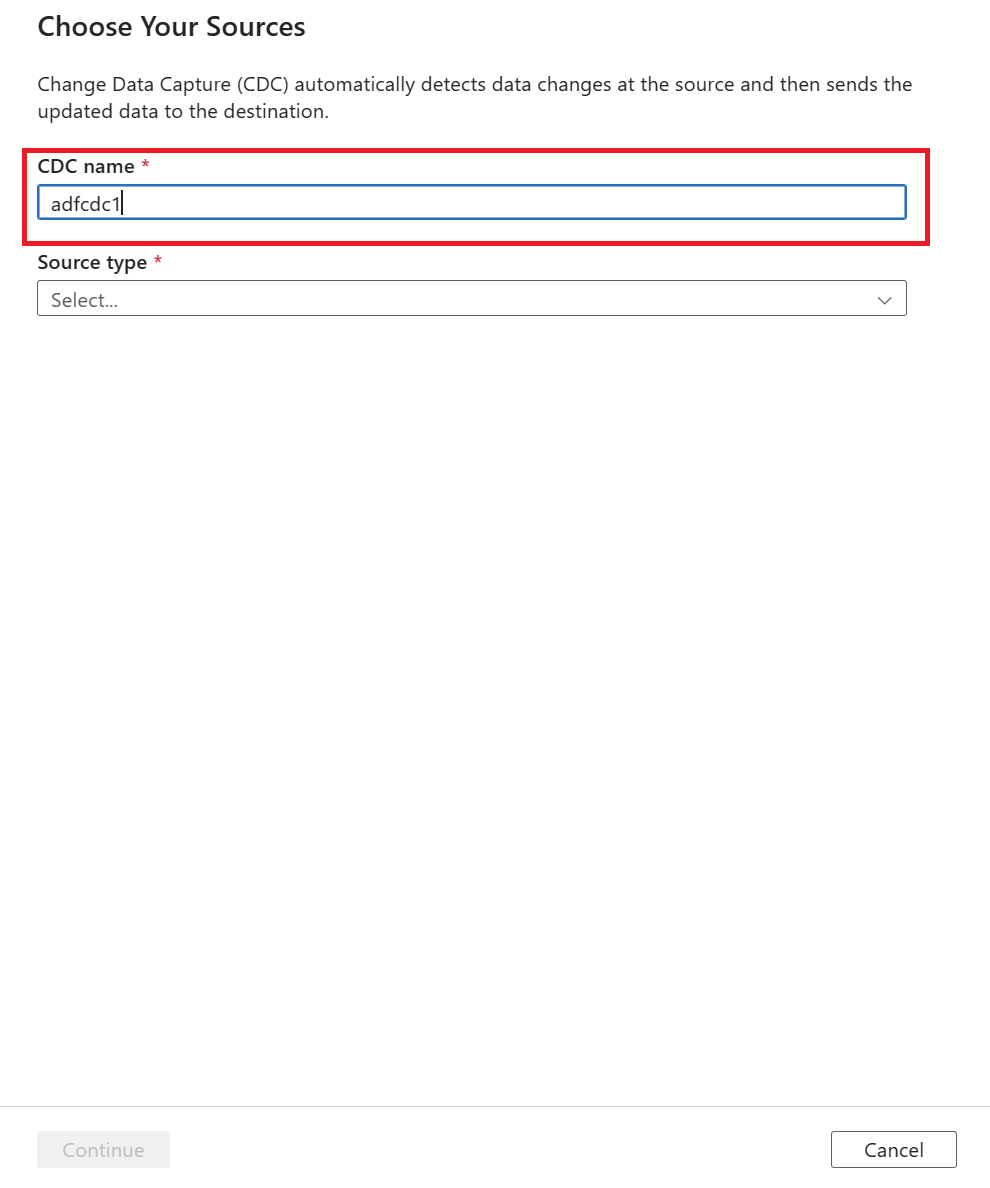Click inside the CDC name input field
Image resolution: width=990 pixels, height=1188 pixels.
(472, 202)
